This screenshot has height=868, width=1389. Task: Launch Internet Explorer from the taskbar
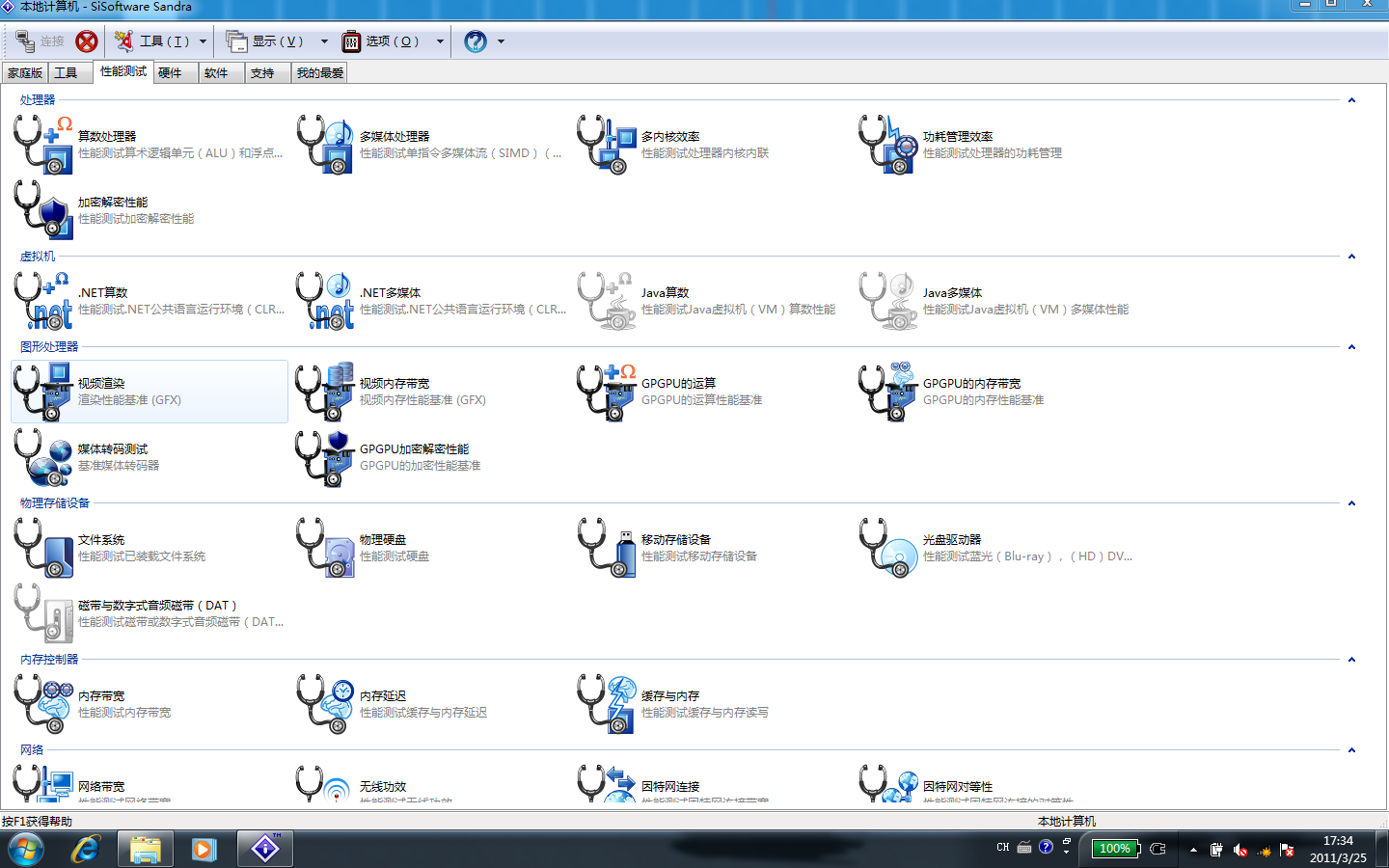[86, 849]
